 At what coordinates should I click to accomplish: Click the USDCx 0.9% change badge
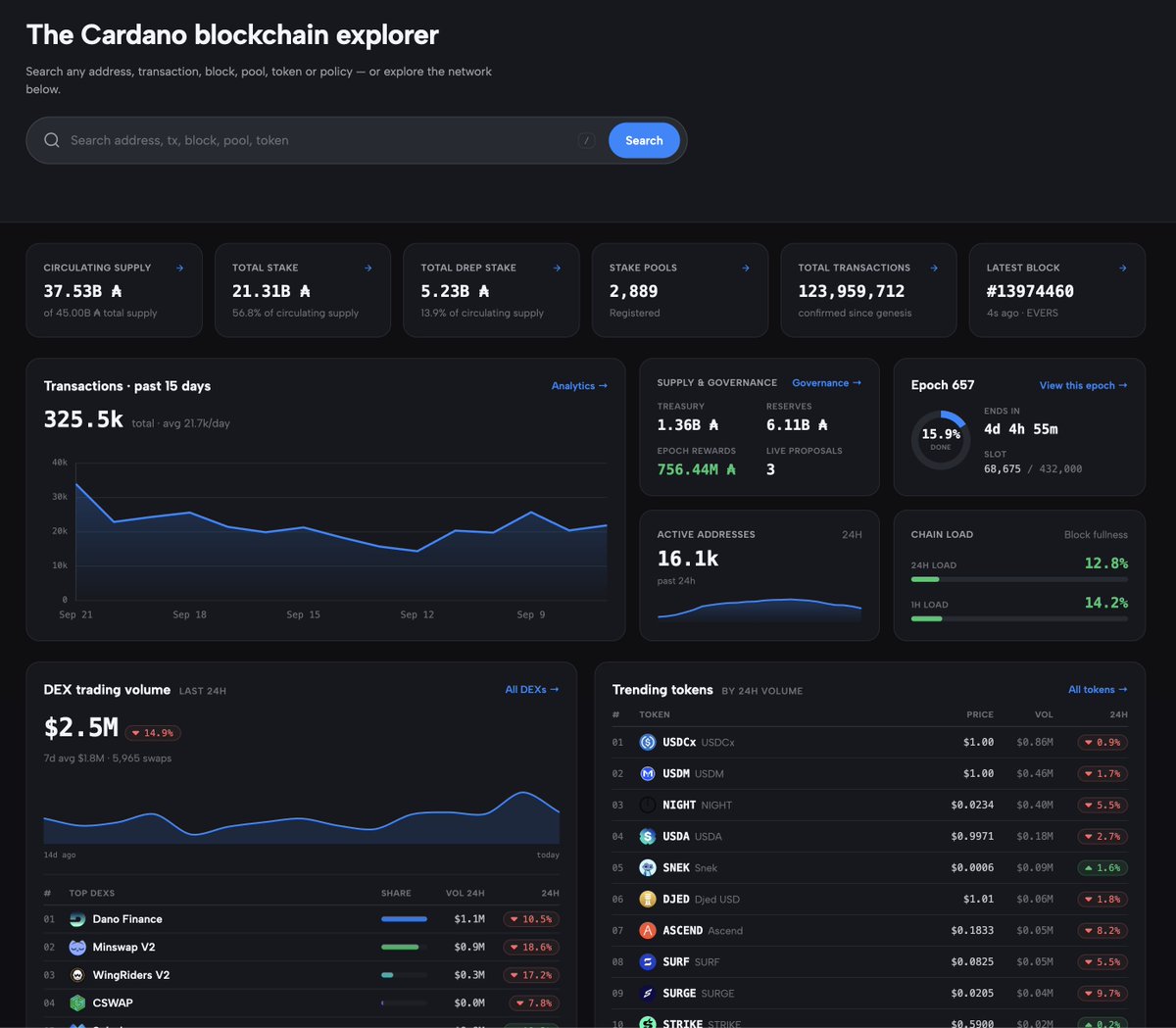coord(1102,743)
